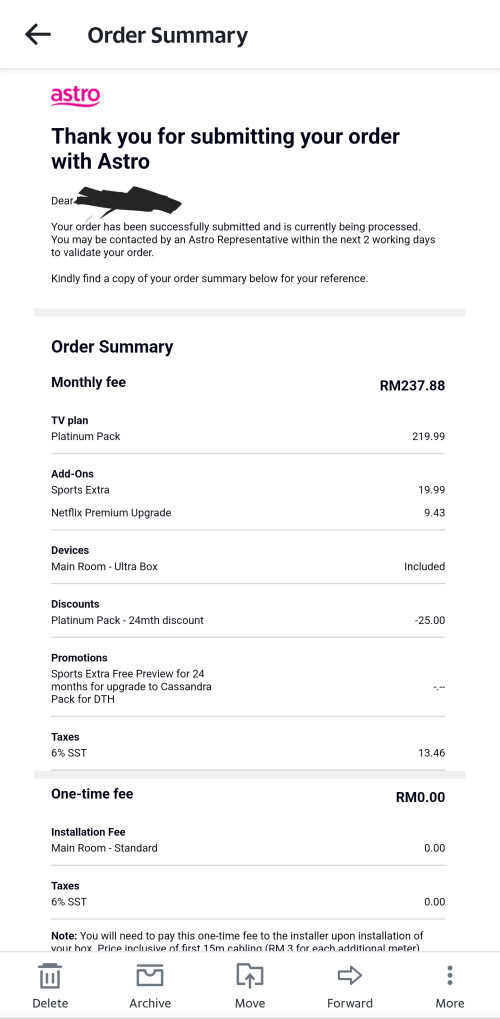Tap the Netflix Premium Upgrade line
Image resolution: width=500 pixels, height=1019 pixels.
pos(248,513)
